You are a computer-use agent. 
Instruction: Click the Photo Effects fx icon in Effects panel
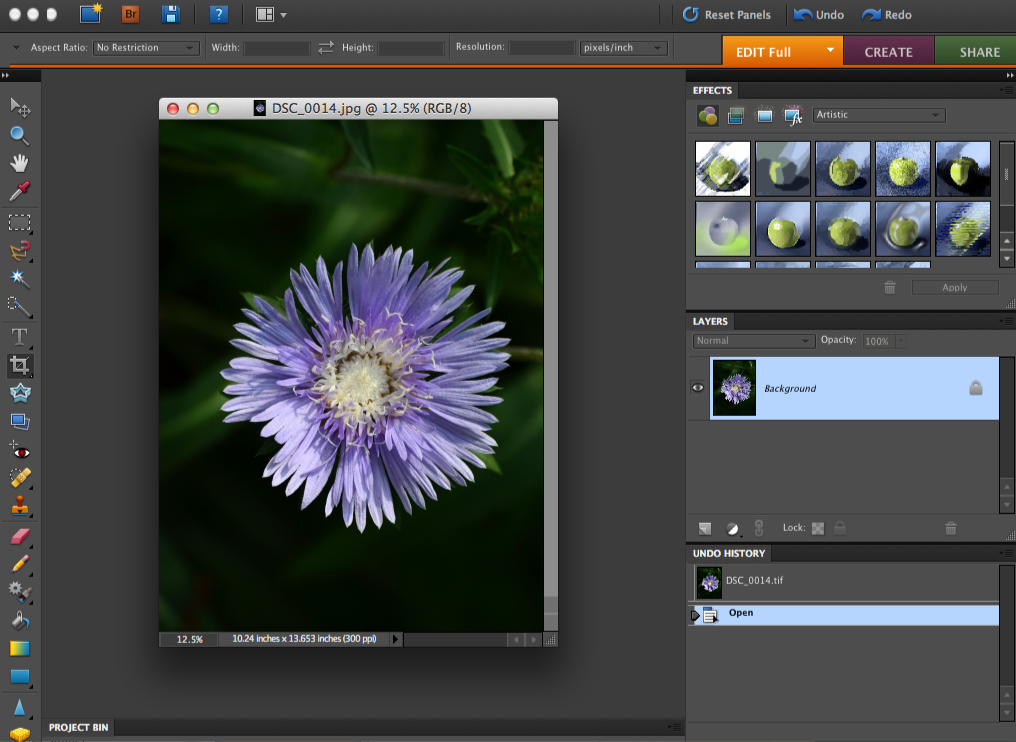pyautogui.click(x=795, y=115)
